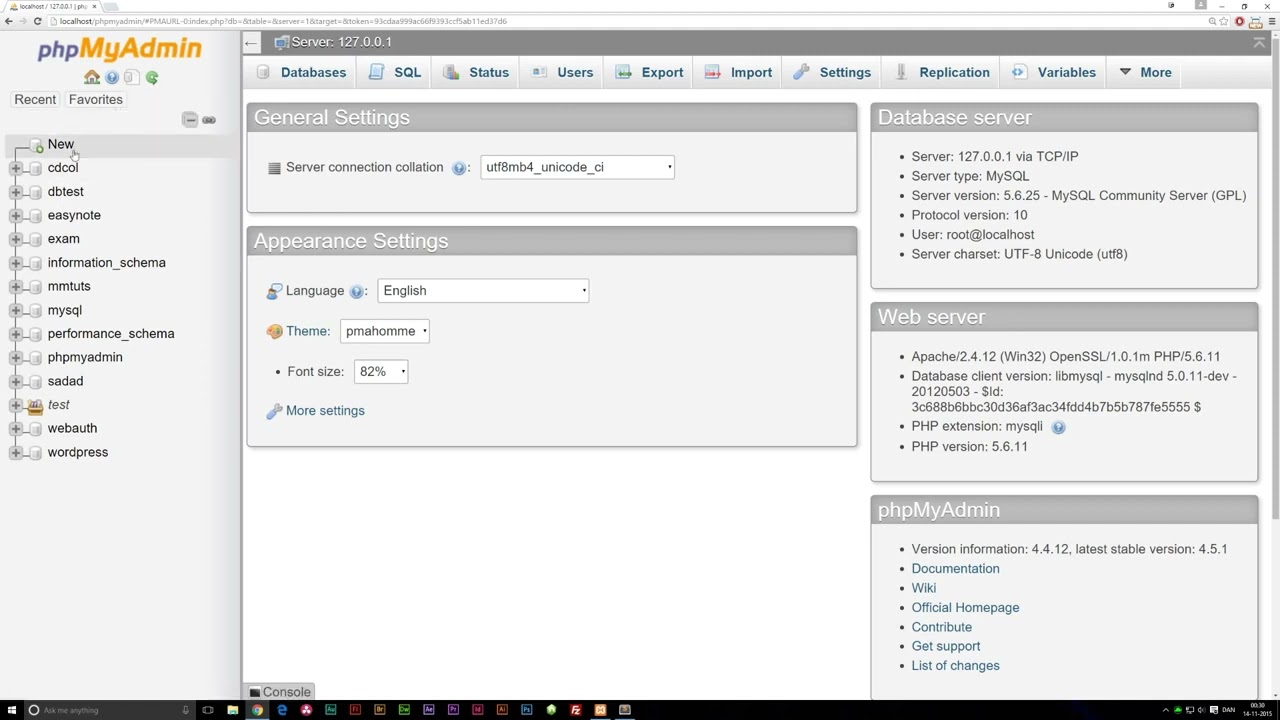Bookmark page with Chrome star icon

tap(1224, 21)
